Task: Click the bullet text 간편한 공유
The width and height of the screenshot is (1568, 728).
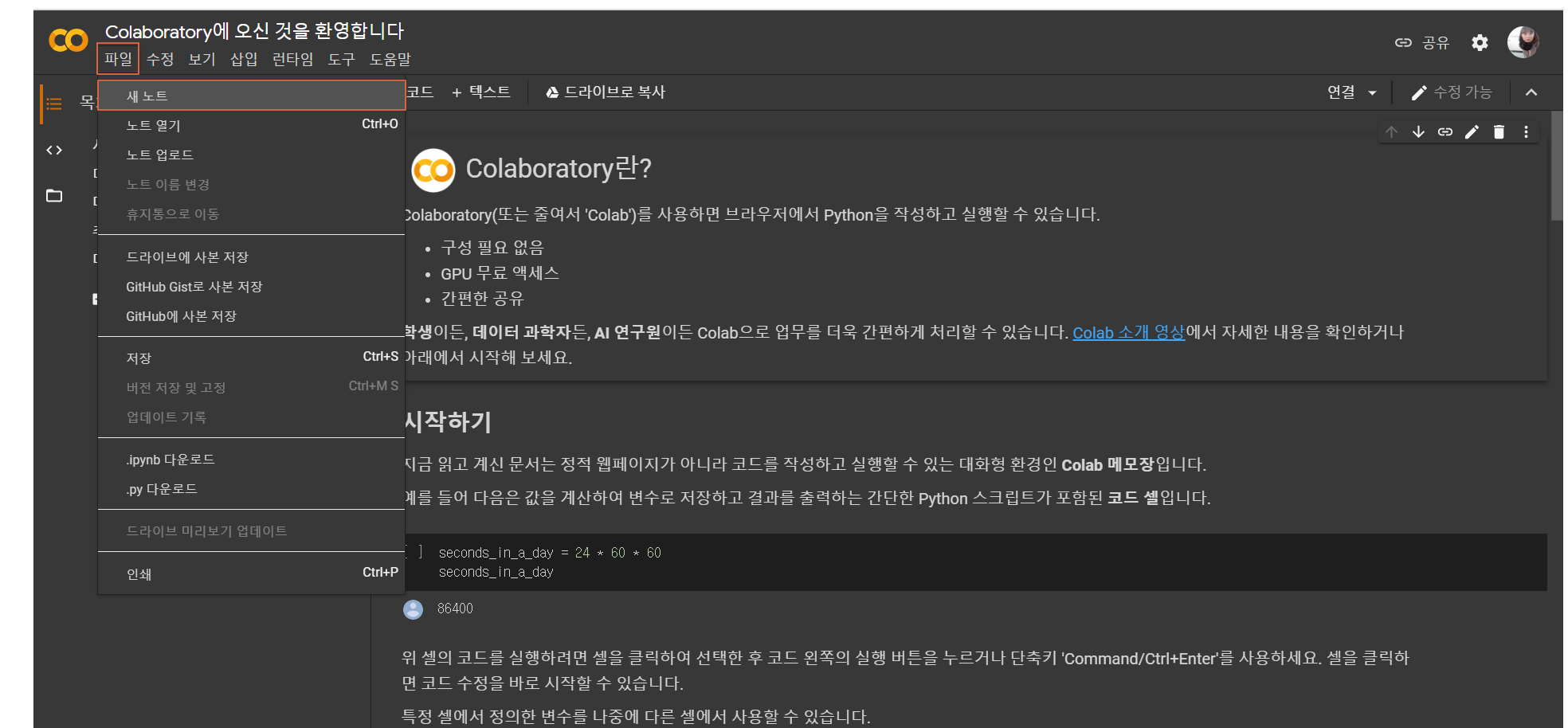Action: (482, 299)
